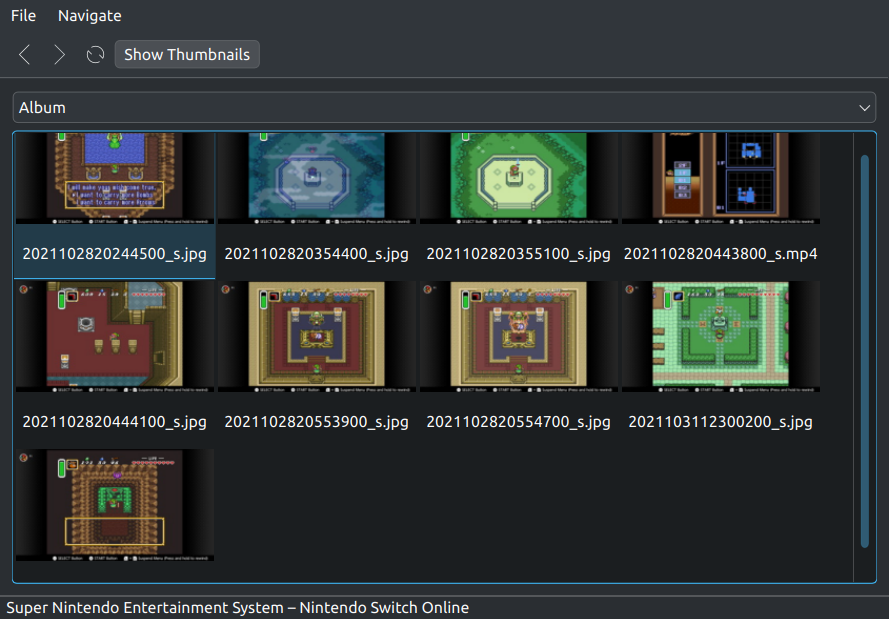The width and height of the screenshot is (889, 619).
Task: Open the Navigate menu
Action: click(x=90, y=16)
